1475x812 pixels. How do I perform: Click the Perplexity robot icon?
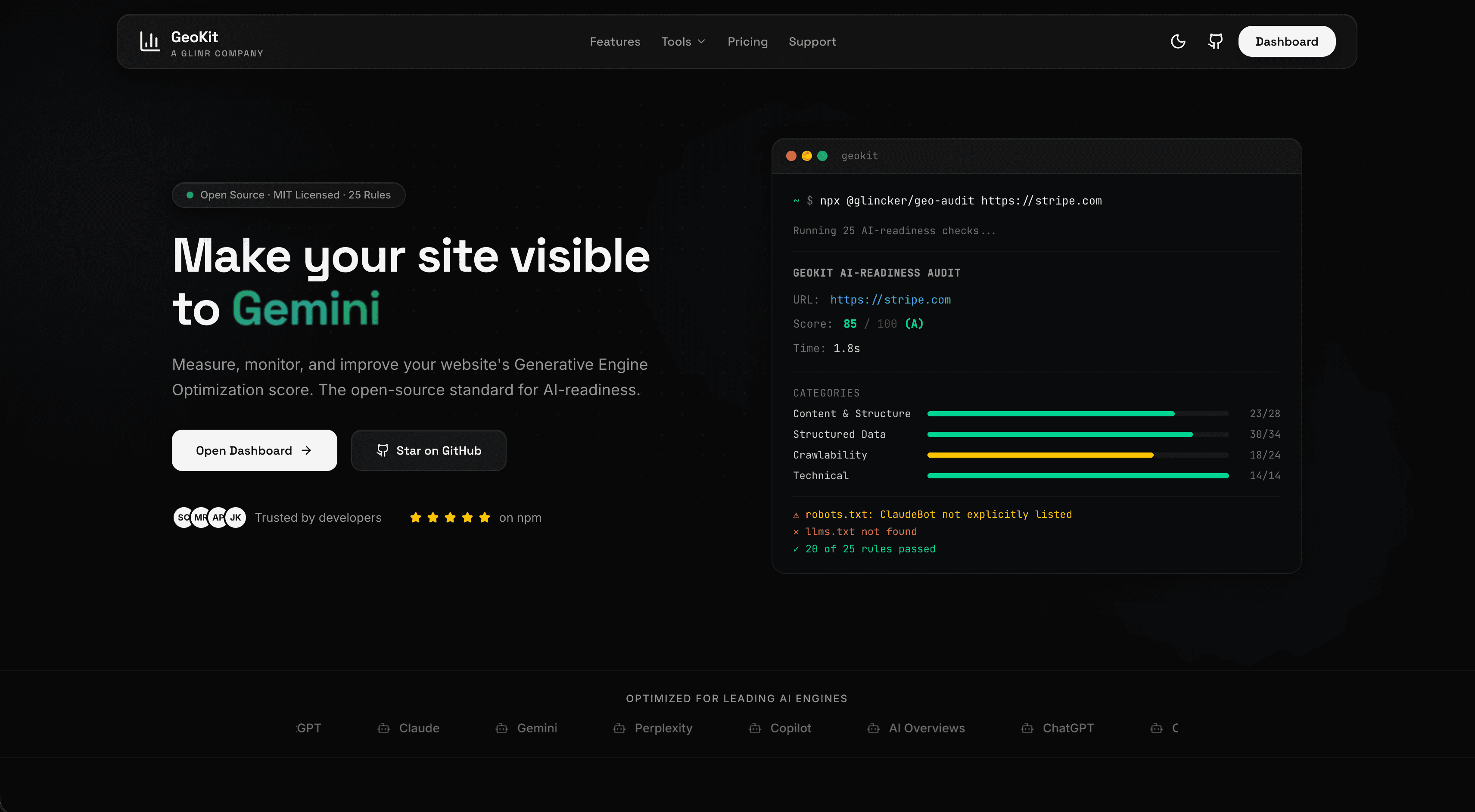[619, 728]
